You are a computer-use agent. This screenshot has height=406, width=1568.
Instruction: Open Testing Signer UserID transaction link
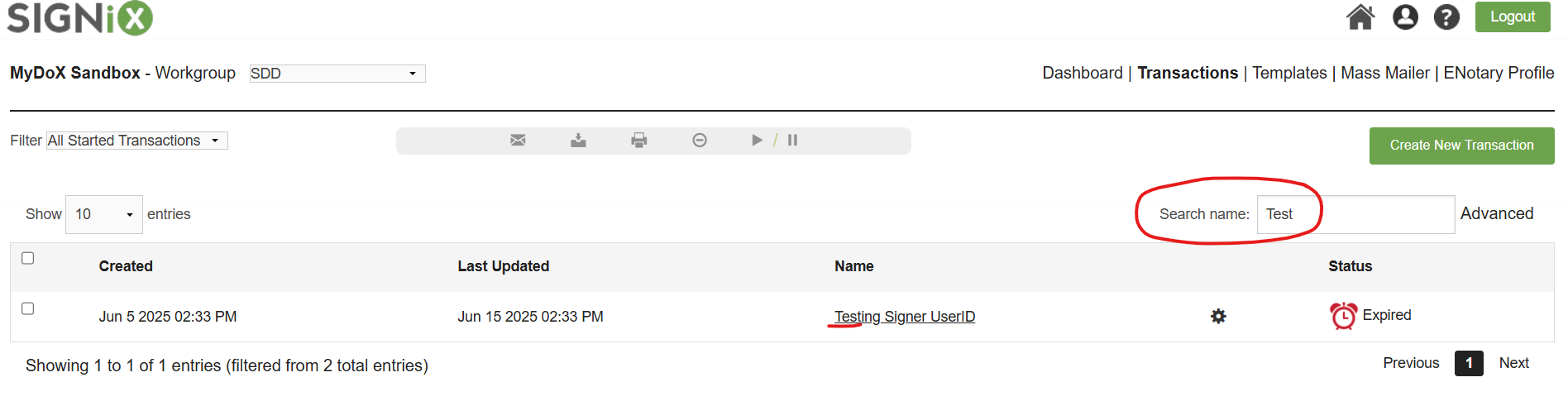(905, 317)
